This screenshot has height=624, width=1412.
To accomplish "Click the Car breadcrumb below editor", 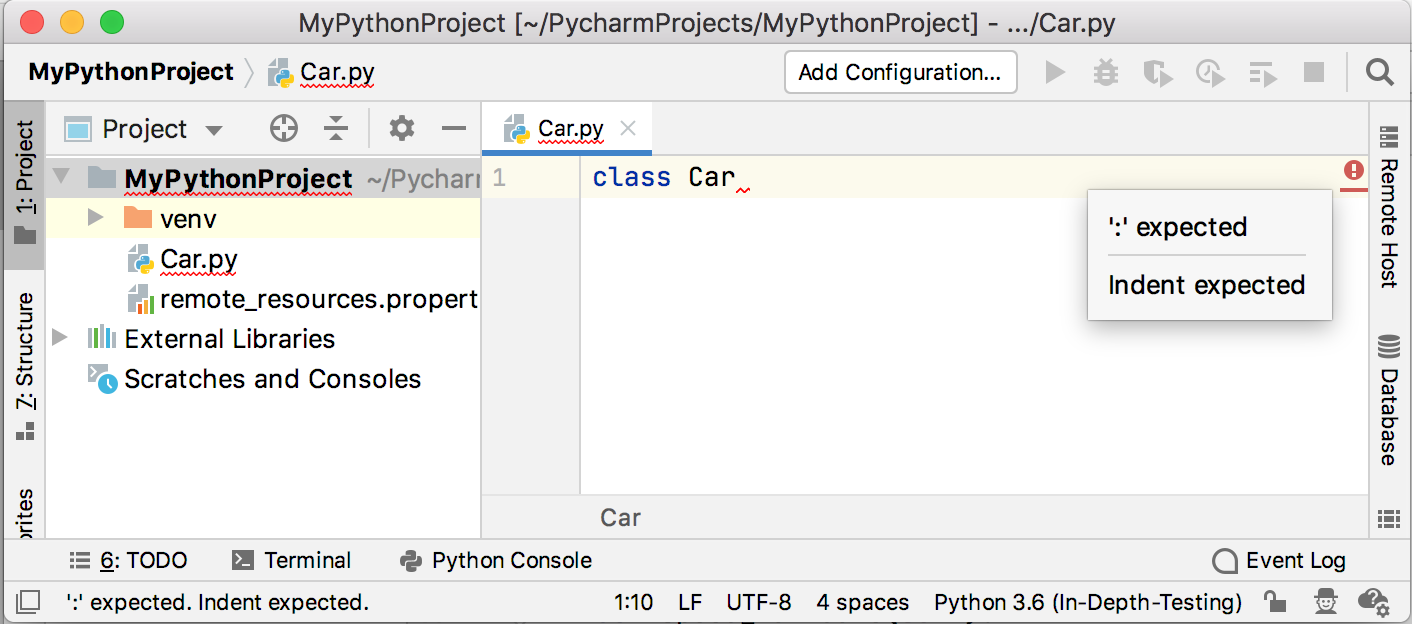I will click(x=621, y=517).
